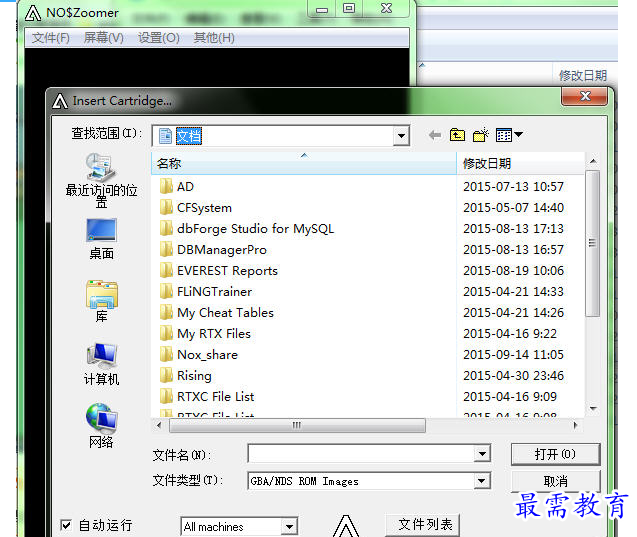Select the Nox_share folder icon
The image size is (637, 537).
[166, 355]
